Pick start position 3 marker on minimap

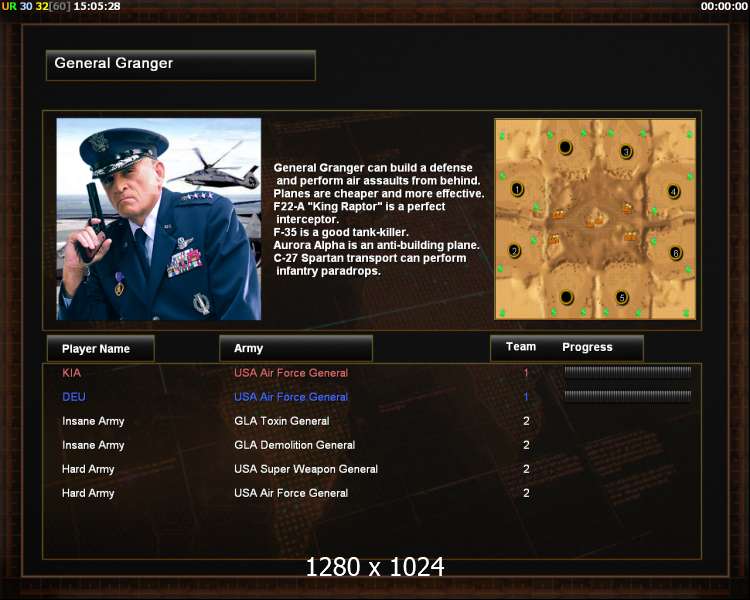pyautogui.click(x=627, y=152)
